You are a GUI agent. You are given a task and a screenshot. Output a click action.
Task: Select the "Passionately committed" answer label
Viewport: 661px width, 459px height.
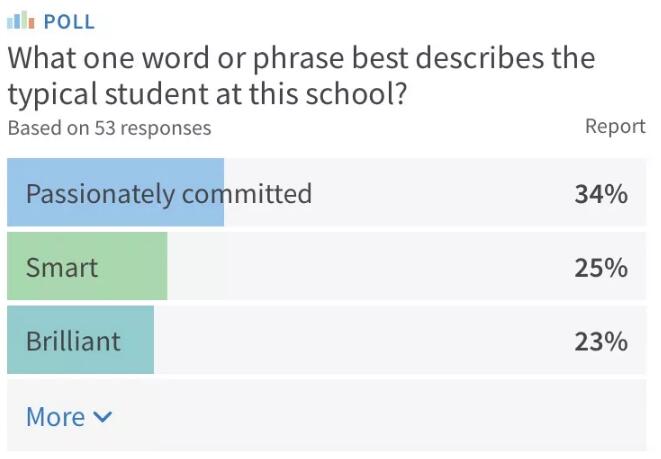pyautogui.click(x=168, y=193)
